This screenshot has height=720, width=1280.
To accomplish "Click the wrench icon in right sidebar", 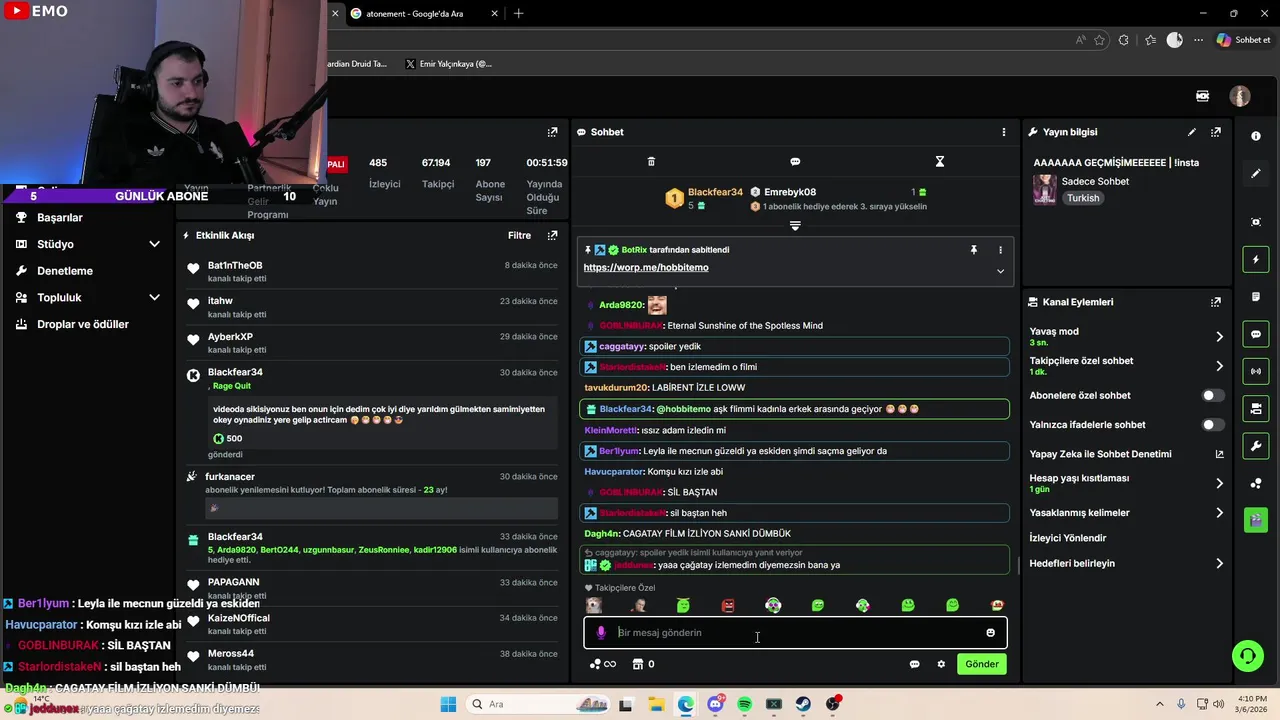I will [x=1256, y=445].
